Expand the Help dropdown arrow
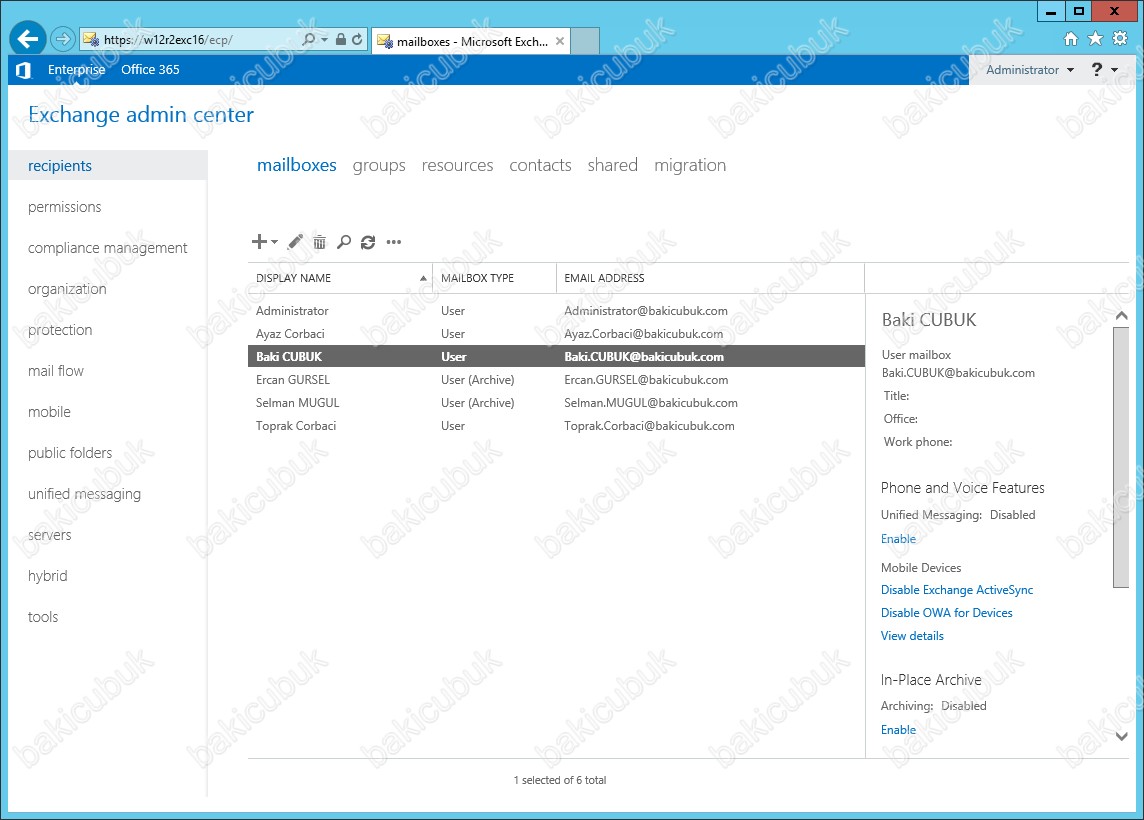Screen dimensions: 1144x820 pyautogui.click(x=1114, y=70)
